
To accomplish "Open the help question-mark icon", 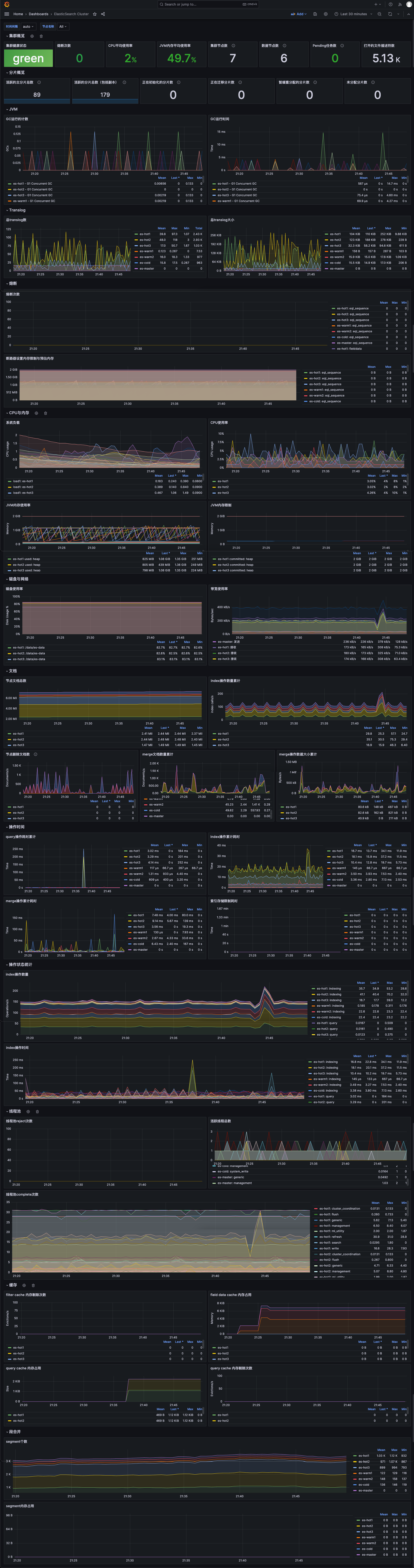I will point(391,4).
